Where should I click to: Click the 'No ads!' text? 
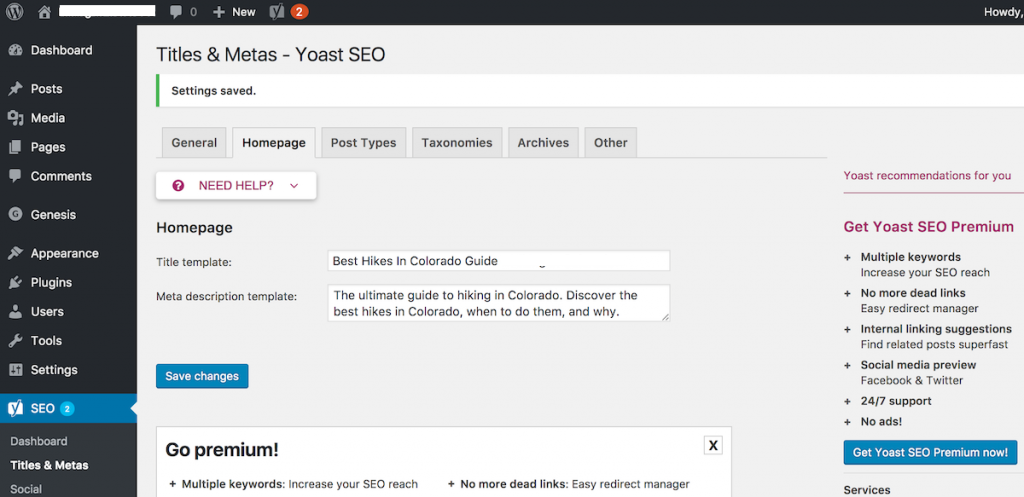881,422
